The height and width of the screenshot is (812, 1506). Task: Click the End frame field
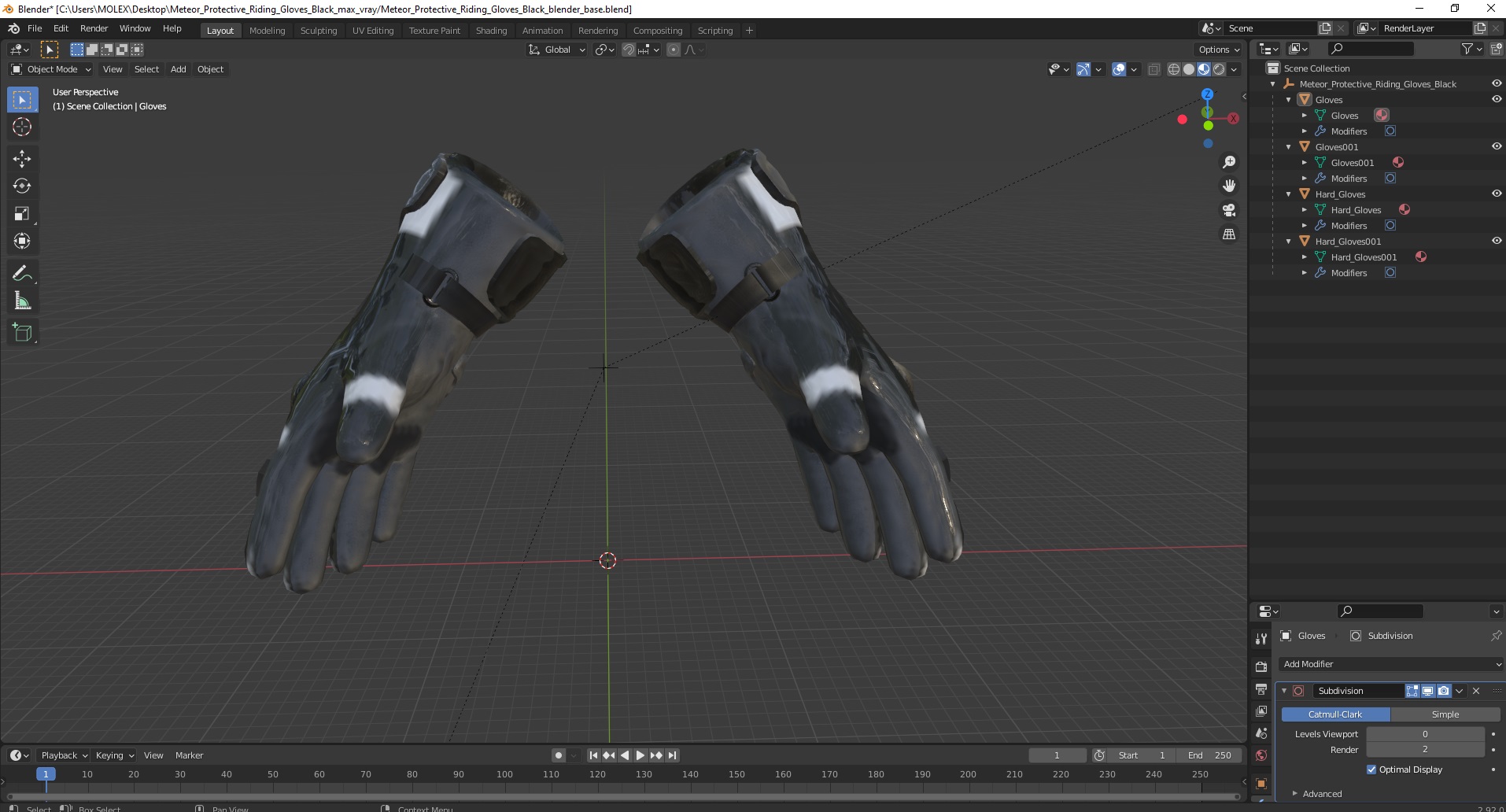click(1209, 755)
